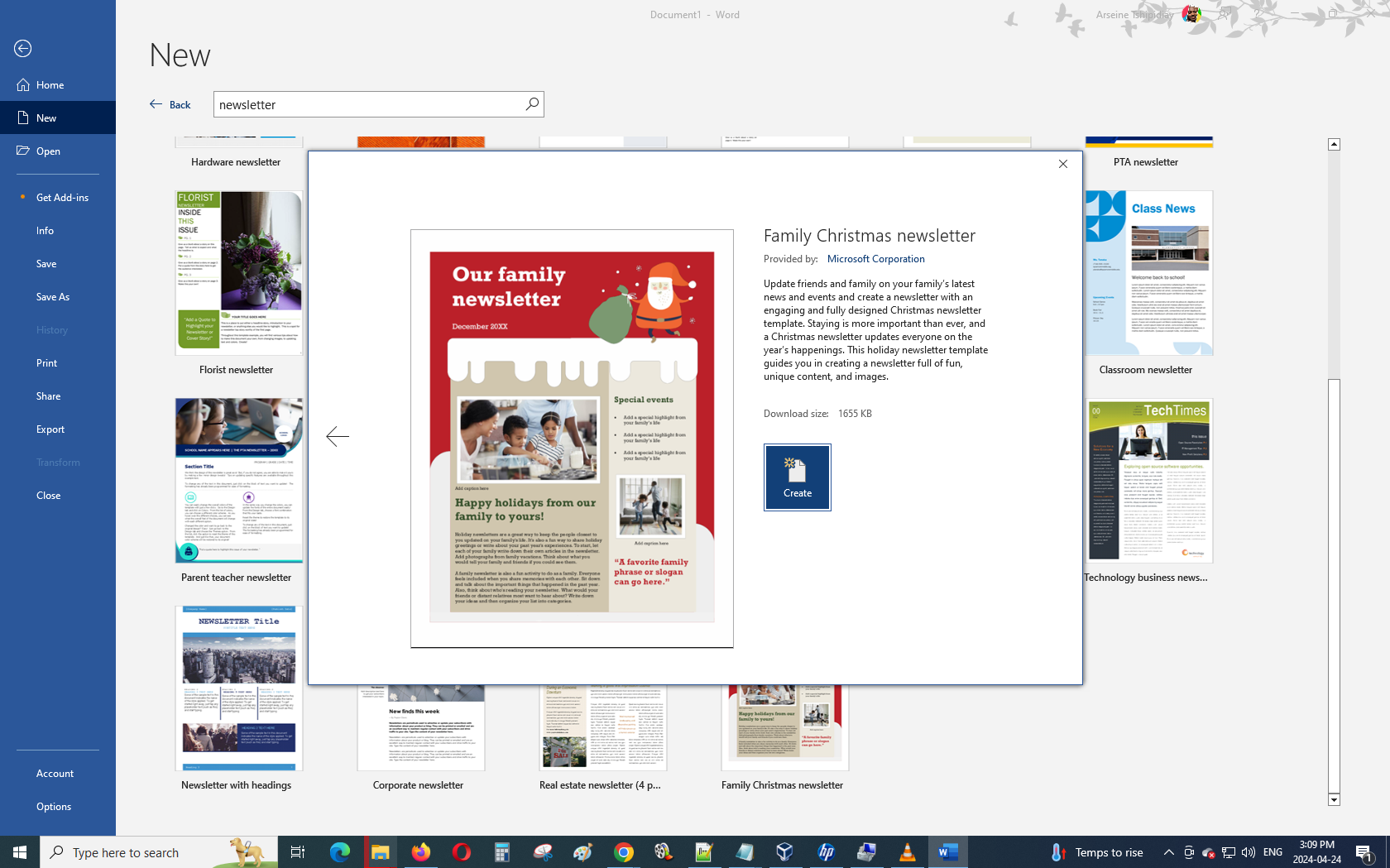Image resolution: width=1390 pixels, height=868 pixels.
Task: Open the Microsoft Corporation provider link
Action: pyautogui.click(x=875, y=259)
